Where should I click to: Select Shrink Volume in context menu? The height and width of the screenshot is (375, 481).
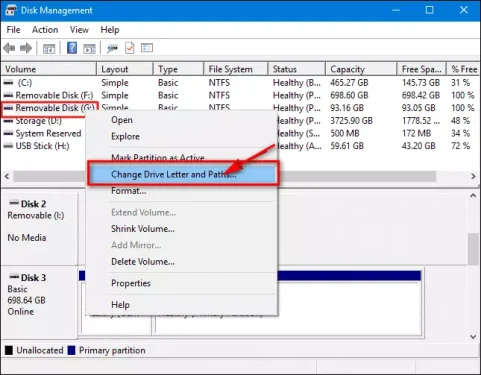143,229
